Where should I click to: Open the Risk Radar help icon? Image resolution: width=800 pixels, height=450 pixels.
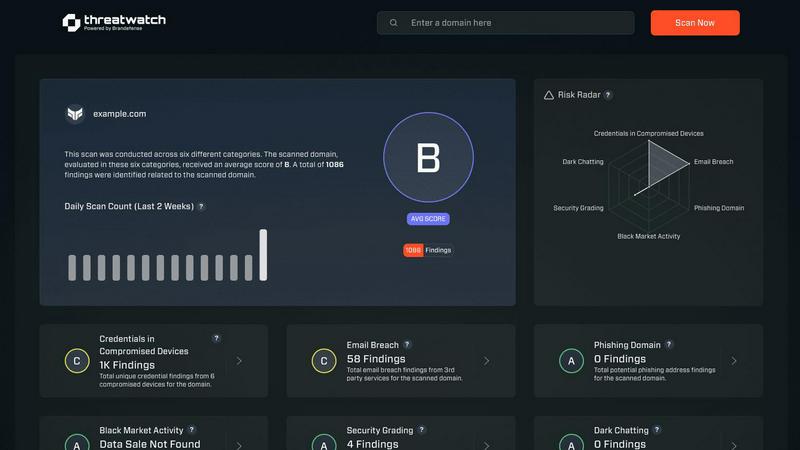608,95
